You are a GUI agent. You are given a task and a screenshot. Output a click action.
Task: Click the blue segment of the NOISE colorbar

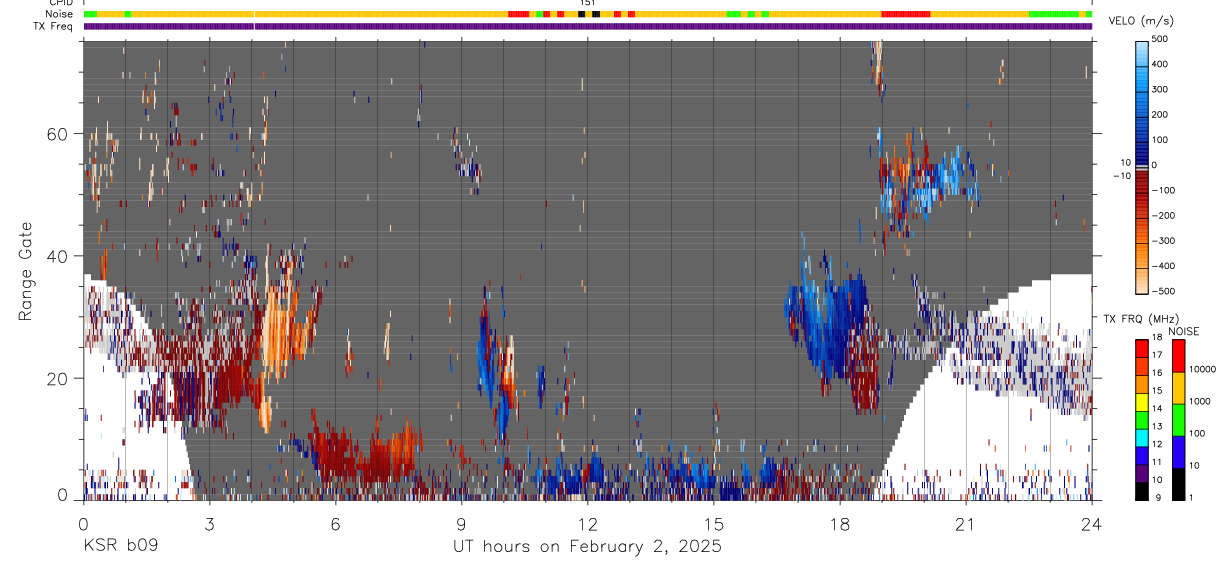click(x=1179, y=451)
